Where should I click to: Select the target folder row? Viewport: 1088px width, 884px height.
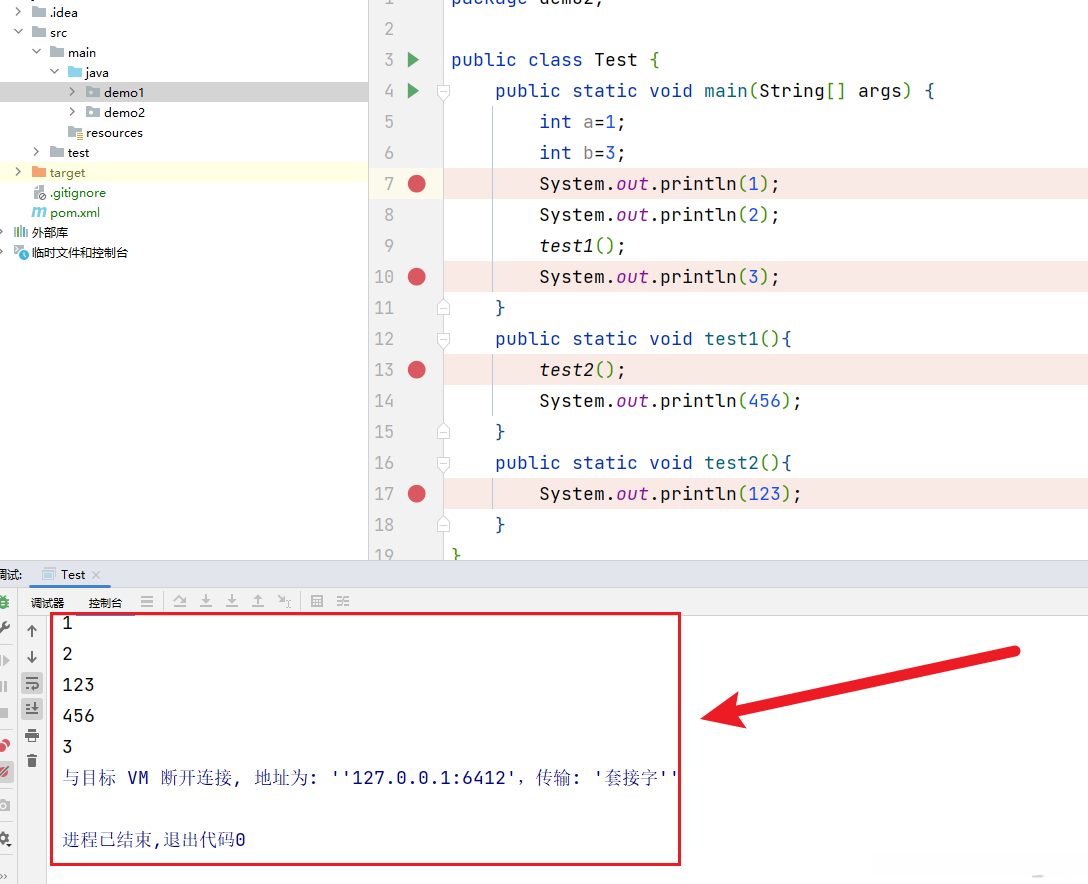[184, 173]
